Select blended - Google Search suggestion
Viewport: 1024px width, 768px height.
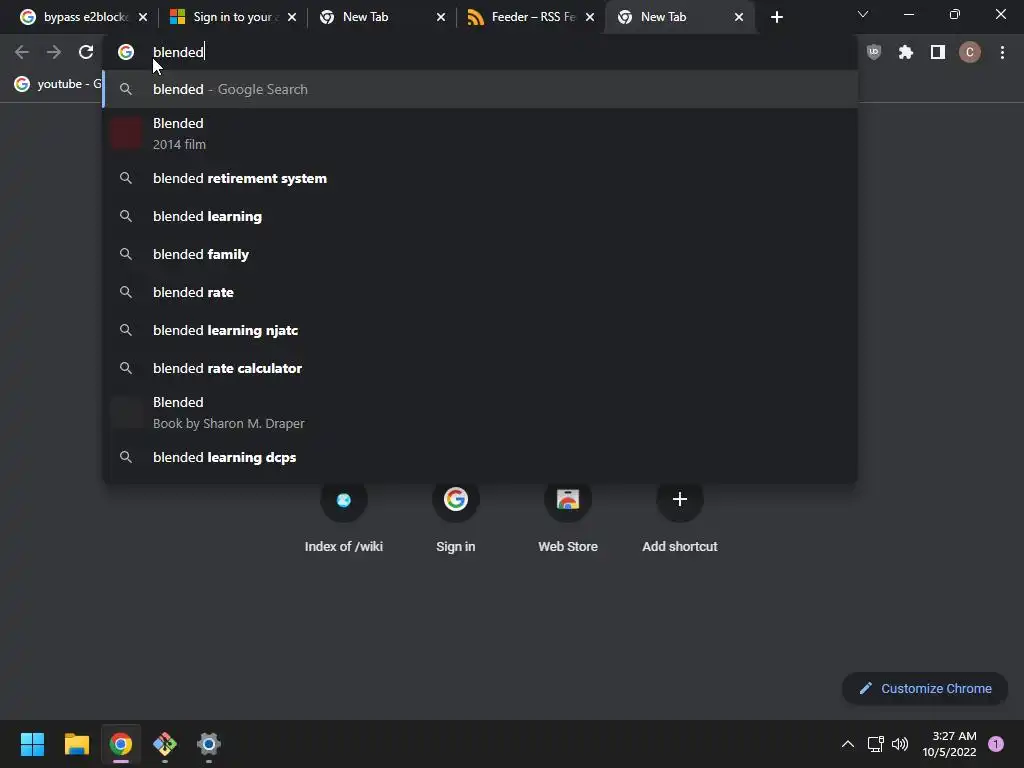tap(480, 89)
